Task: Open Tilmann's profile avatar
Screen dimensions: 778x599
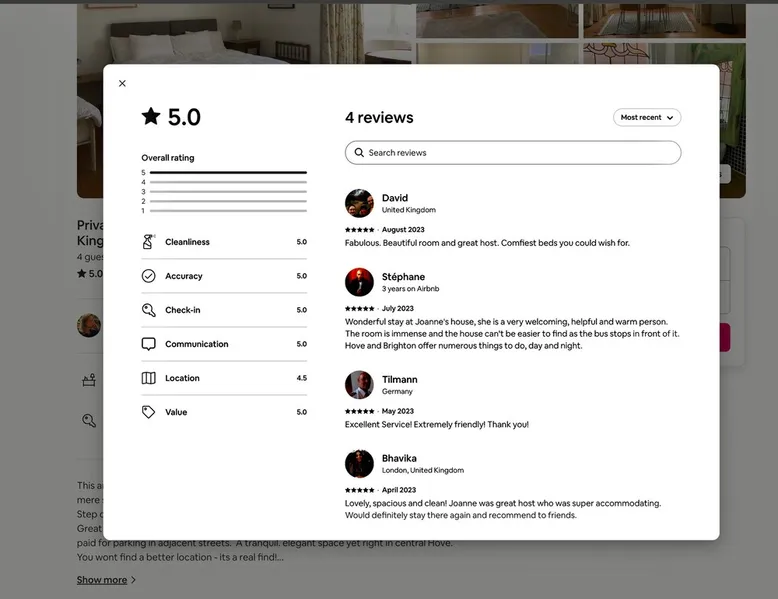Action: click(x=359, y=385)
